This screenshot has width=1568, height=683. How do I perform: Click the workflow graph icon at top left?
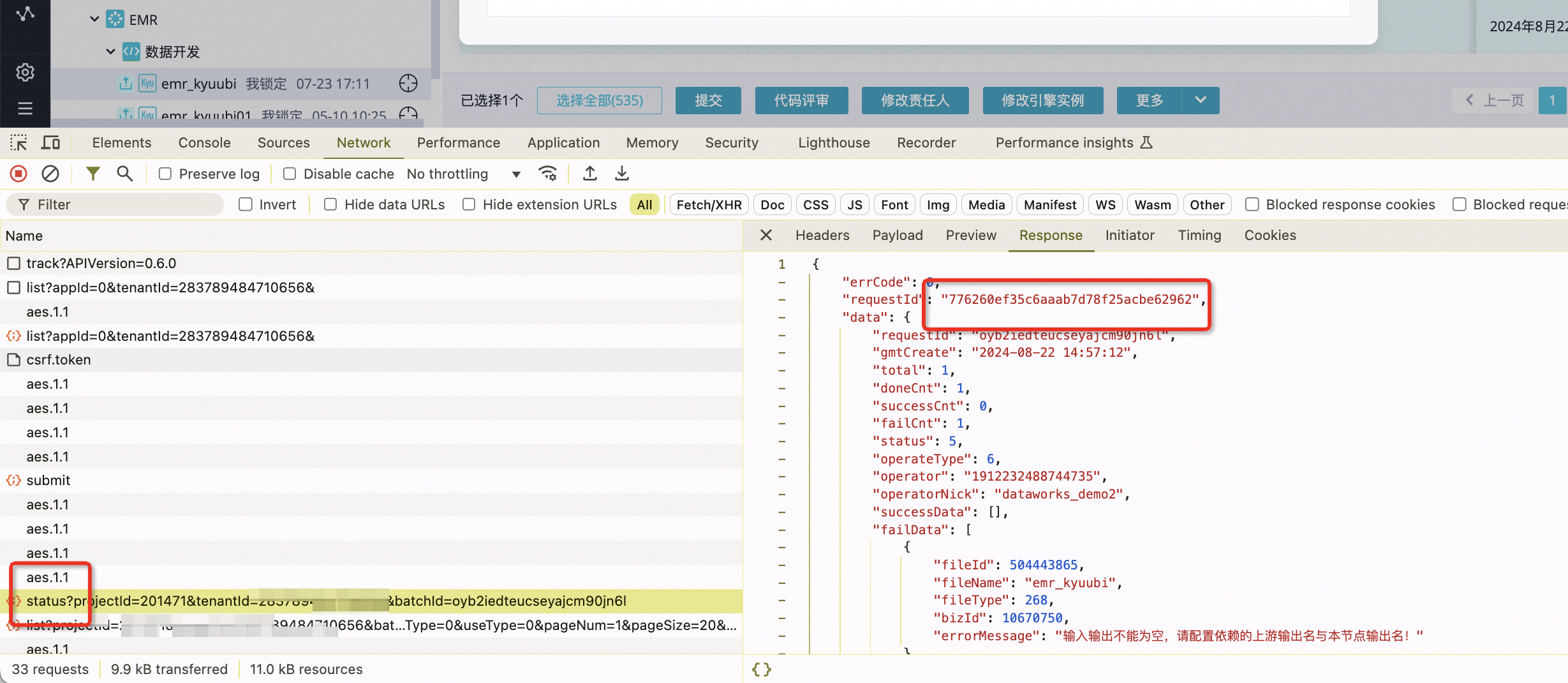click(25, 13)
